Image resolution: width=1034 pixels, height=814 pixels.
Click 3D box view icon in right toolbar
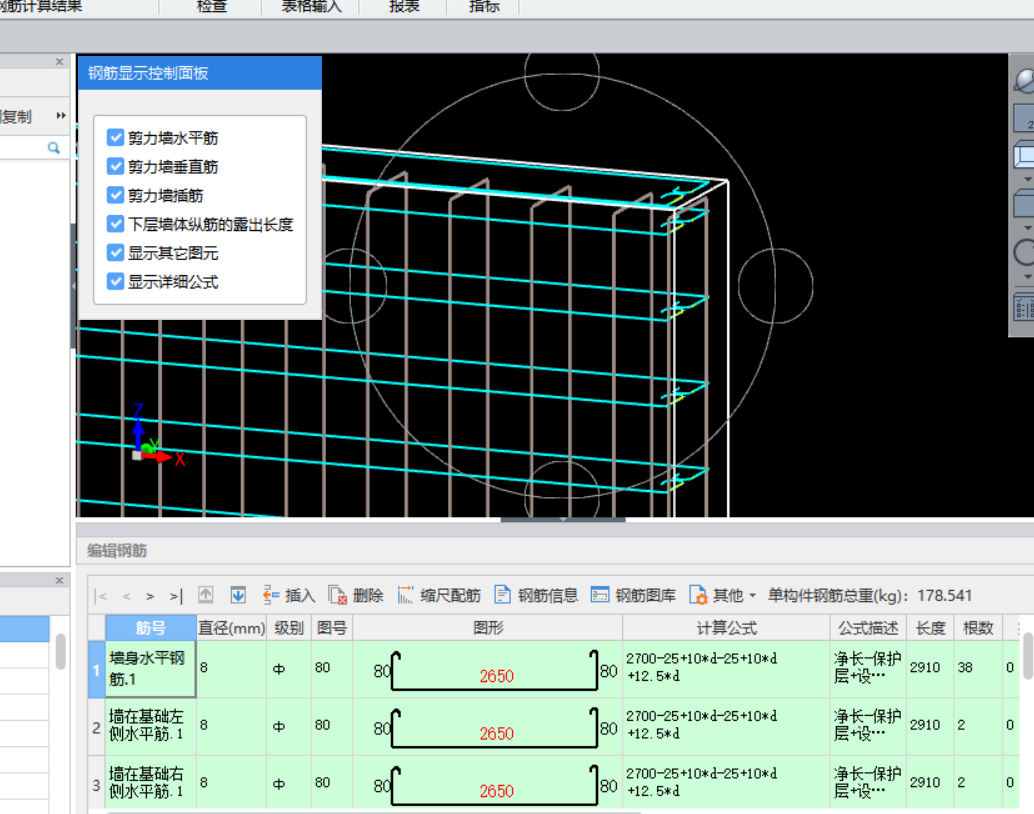1024,156
